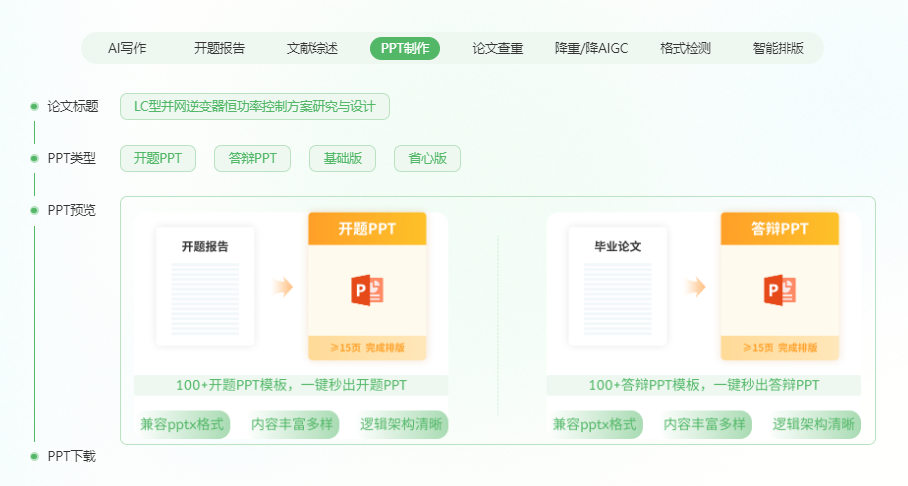Click the 兼容pptx格式 tag under 开题PPT
The image size is (908, 486).
point(182,424)
